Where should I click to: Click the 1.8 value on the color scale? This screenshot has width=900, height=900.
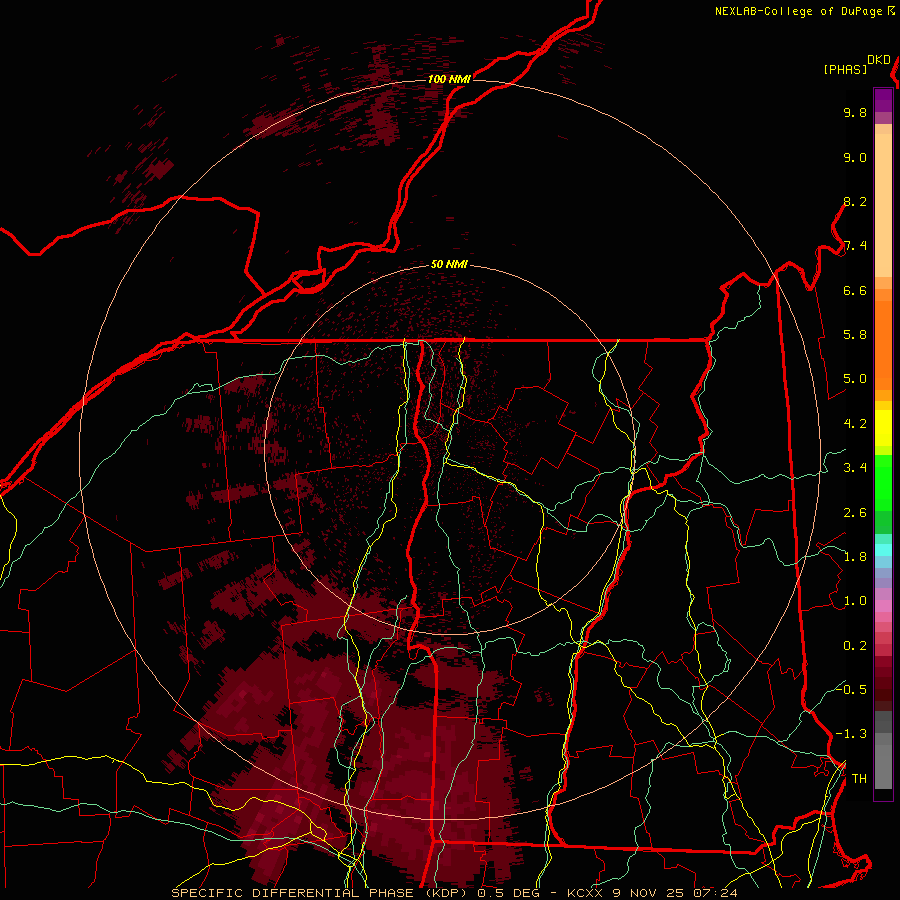coord(855,557)
